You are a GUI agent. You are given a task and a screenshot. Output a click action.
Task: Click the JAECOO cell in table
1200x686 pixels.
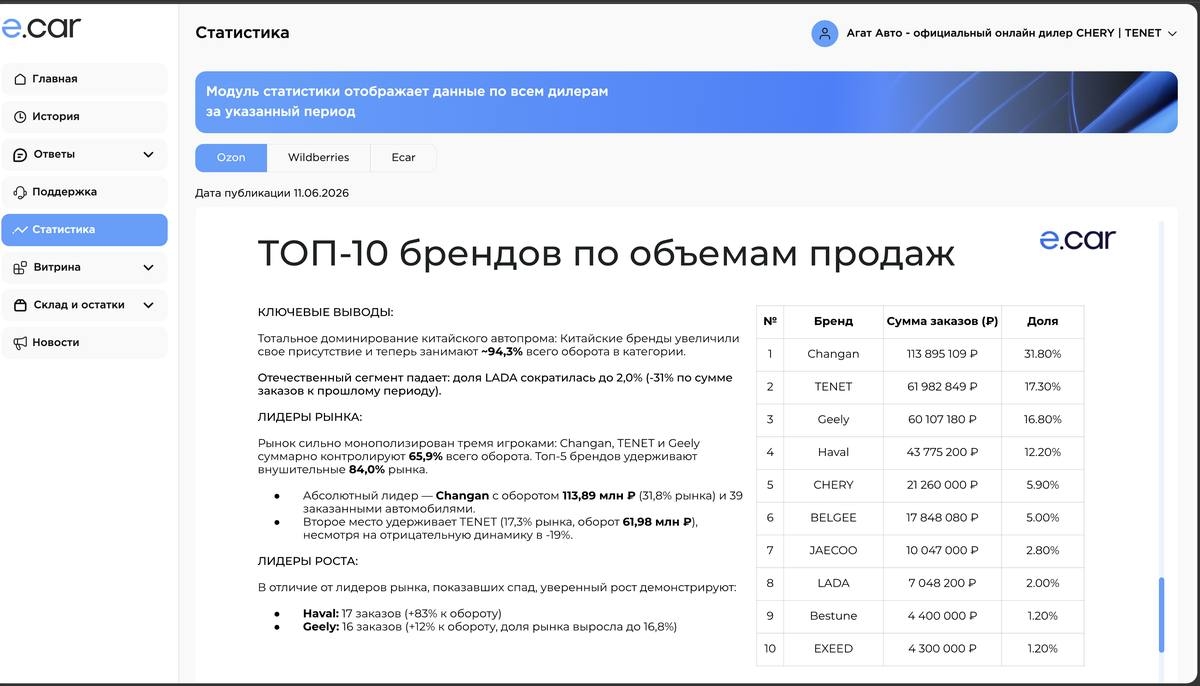(x=833, y=551)
